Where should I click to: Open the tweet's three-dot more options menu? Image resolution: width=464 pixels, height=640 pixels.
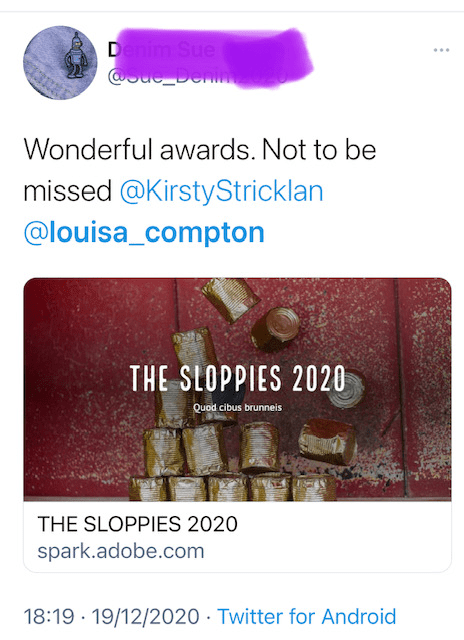click(x=441, y=50)
